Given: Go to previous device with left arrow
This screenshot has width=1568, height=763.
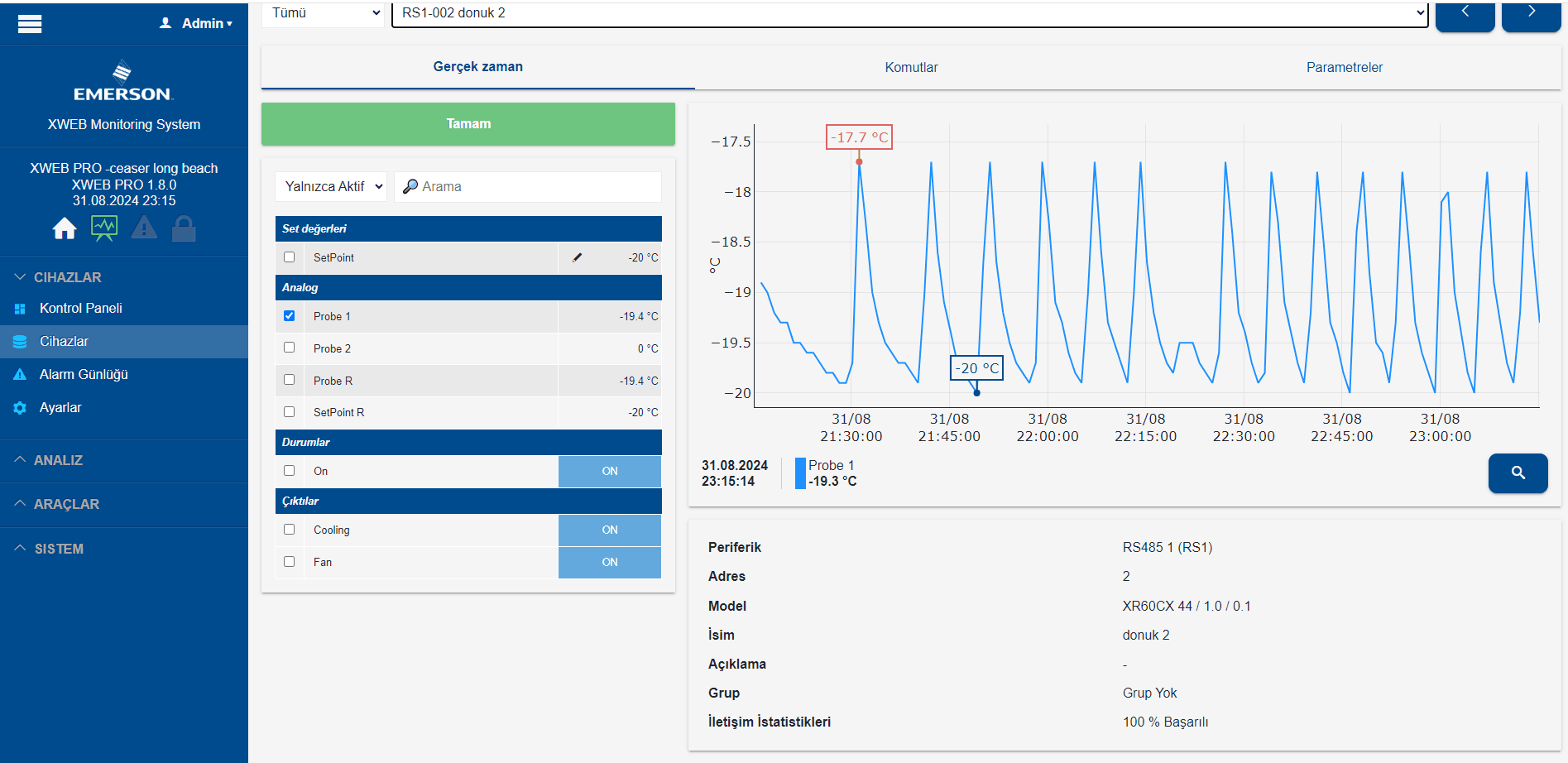Looking at the screenshot, I should 1465,15.
